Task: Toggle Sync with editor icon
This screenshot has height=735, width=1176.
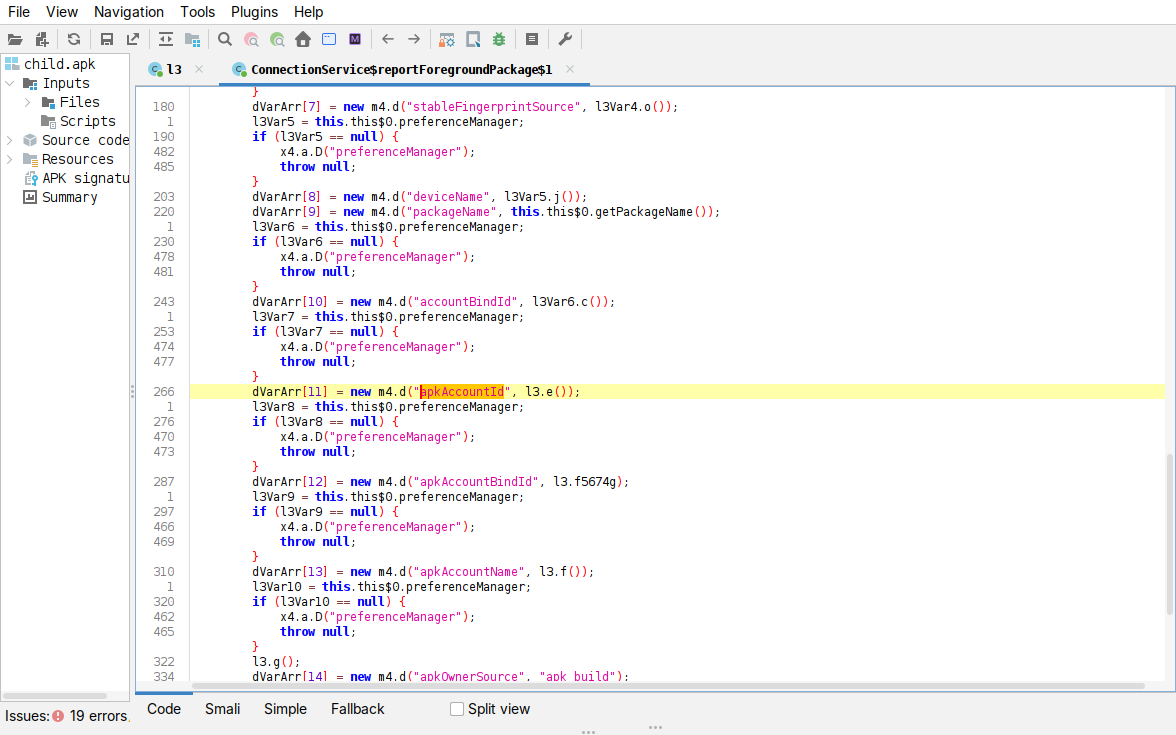Action: [166, 40]
